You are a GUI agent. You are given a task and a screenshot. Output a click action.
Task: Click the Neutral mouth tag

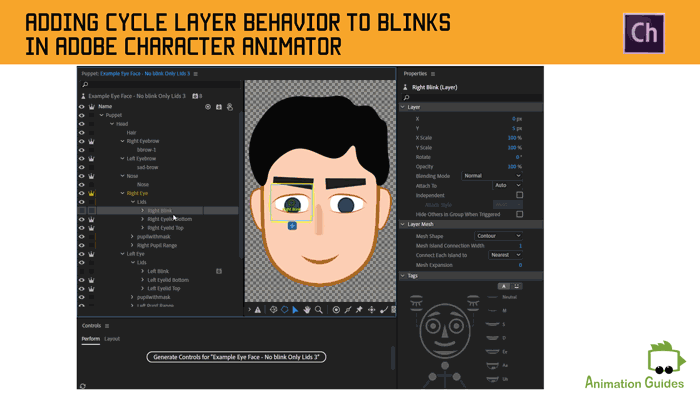pos(492,297)
